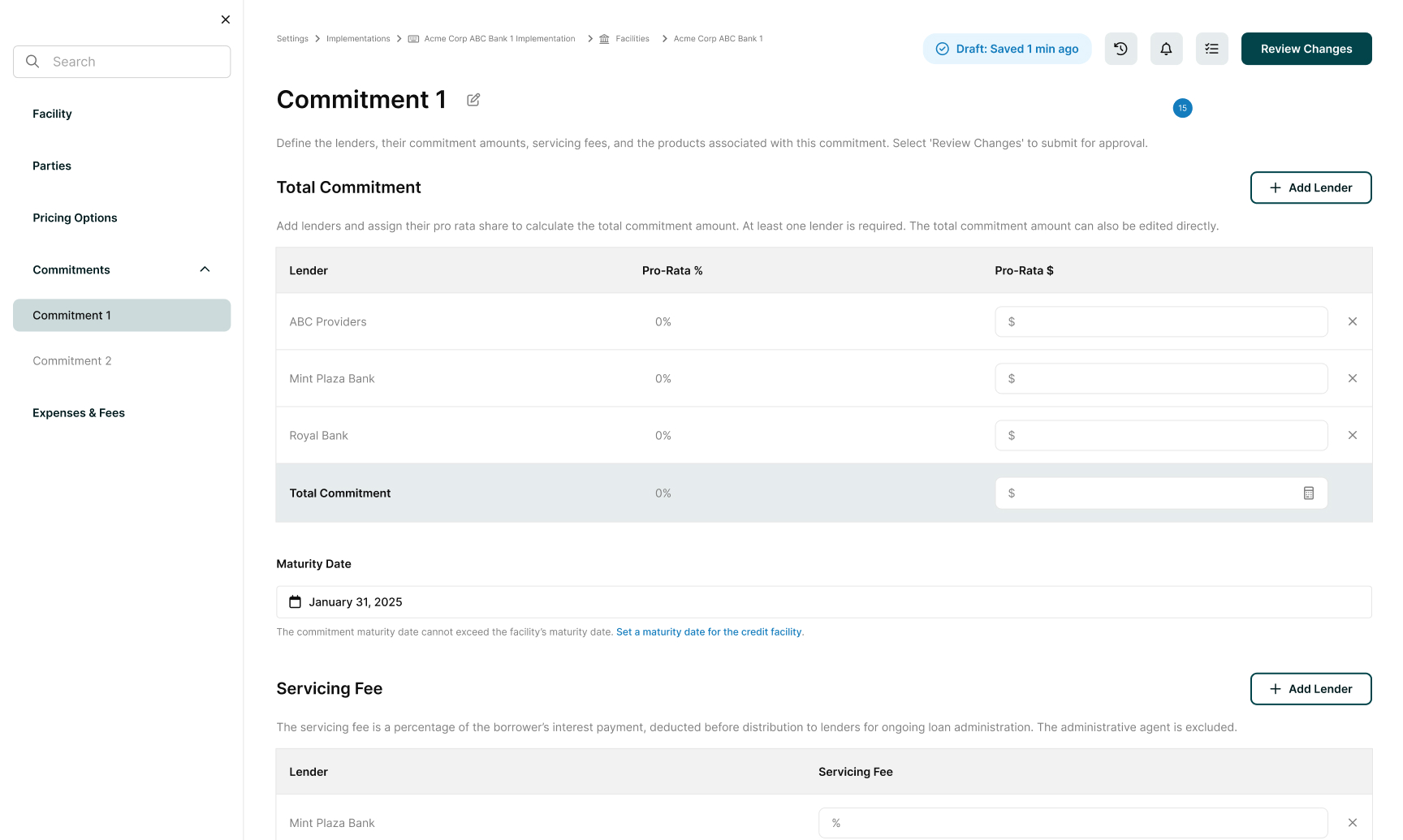Click the Review Changes button
Image resolution: width=1403 pixels, height=840 pixels.
click(1306, 49)
